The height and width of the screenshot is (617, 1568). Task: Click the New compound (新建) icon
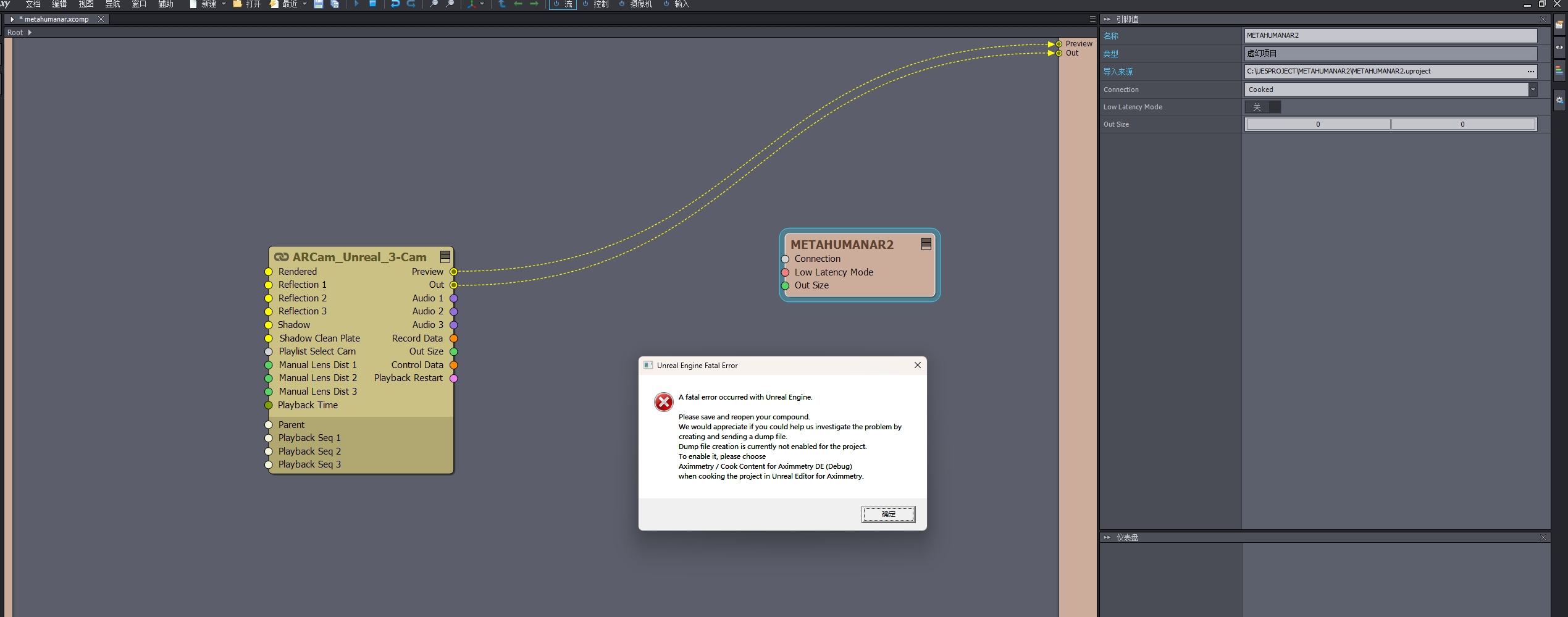pyautogui.click(x=193, y=4)
